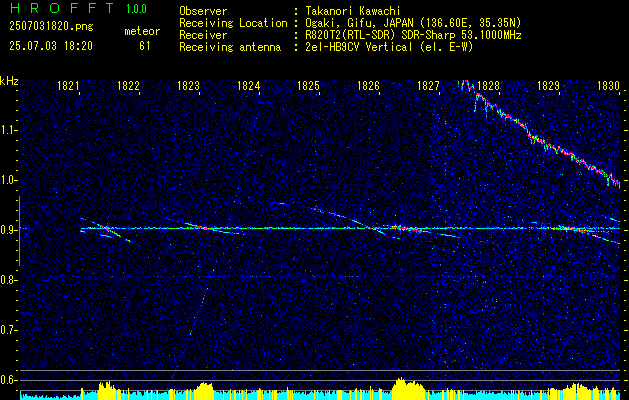Screen dimensions: 629x400
Task: Select observer name Takanori Kawachi
Action: tap(351, 11)
